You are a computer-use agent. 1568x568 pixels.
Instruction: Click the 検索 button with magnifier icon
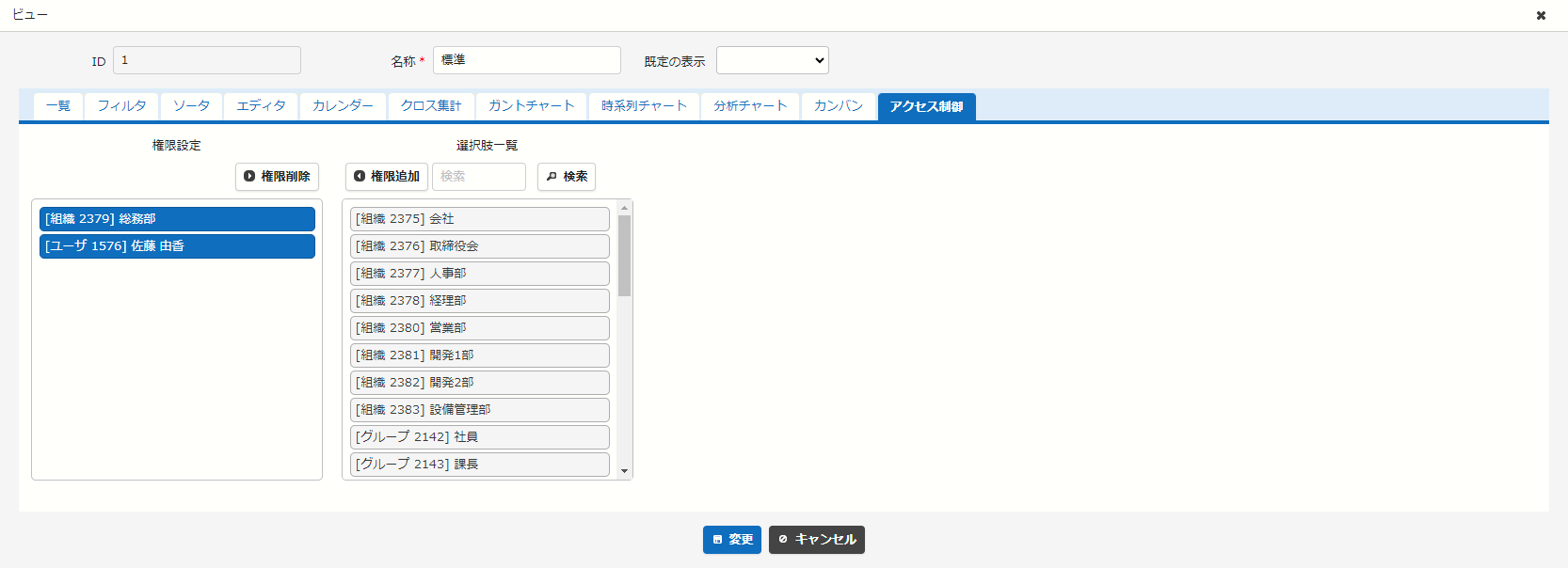(567, 177)
